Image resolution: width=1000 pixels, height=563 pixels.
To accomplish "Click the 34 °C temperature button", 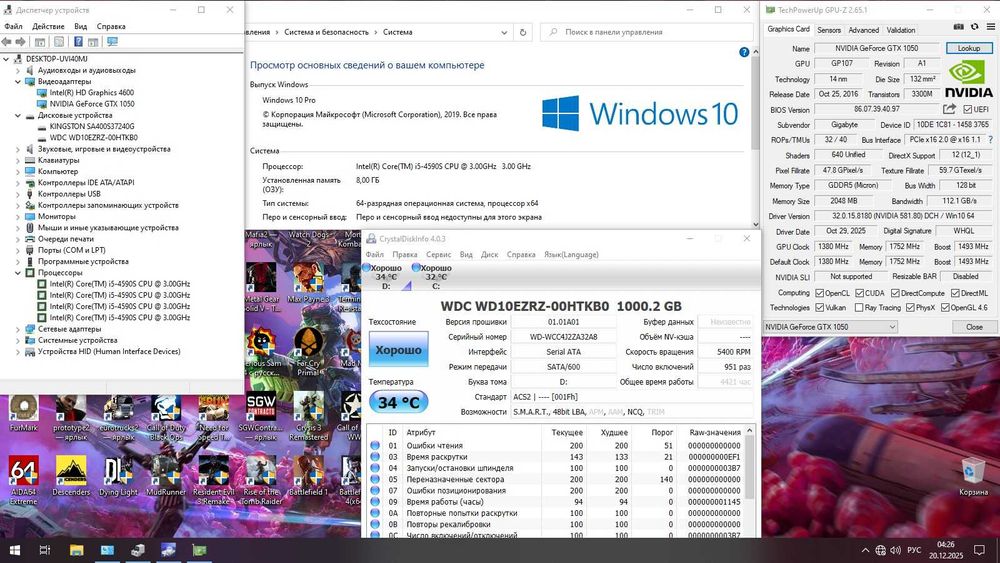I will (399, 402).
